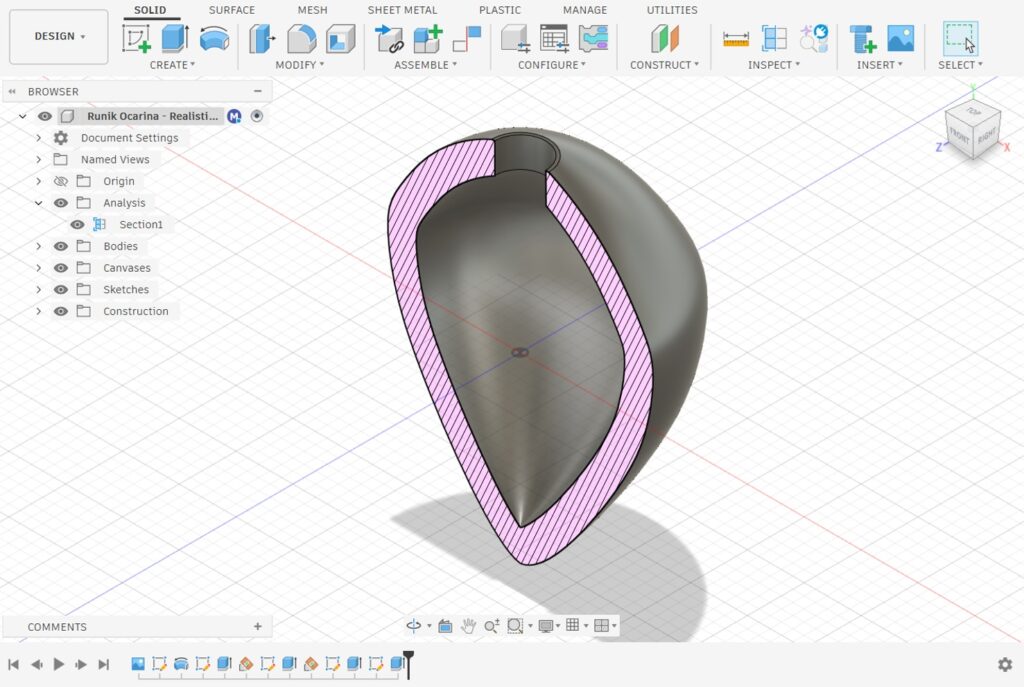The width and height of the screenshot is (1024, 687).
Task: Switch to the MESH tab
Action: 312,10
